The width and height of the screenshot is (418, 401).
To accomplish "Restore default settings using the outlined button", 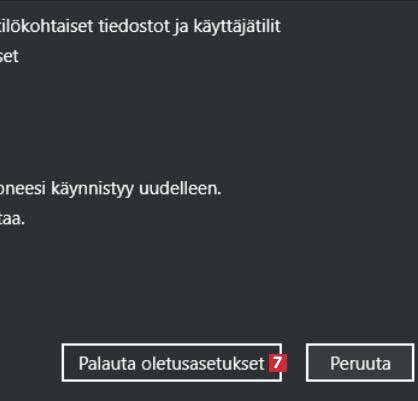I will pos(172,363).
